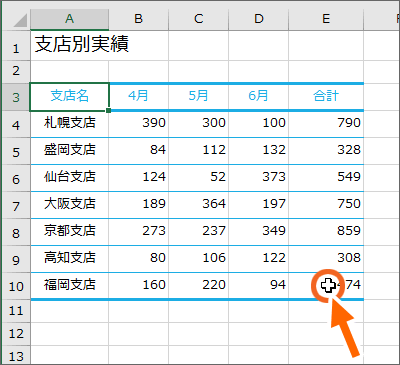Click cell with value 112
This screenshot has width=400, height=365.
tap(199, 151)
